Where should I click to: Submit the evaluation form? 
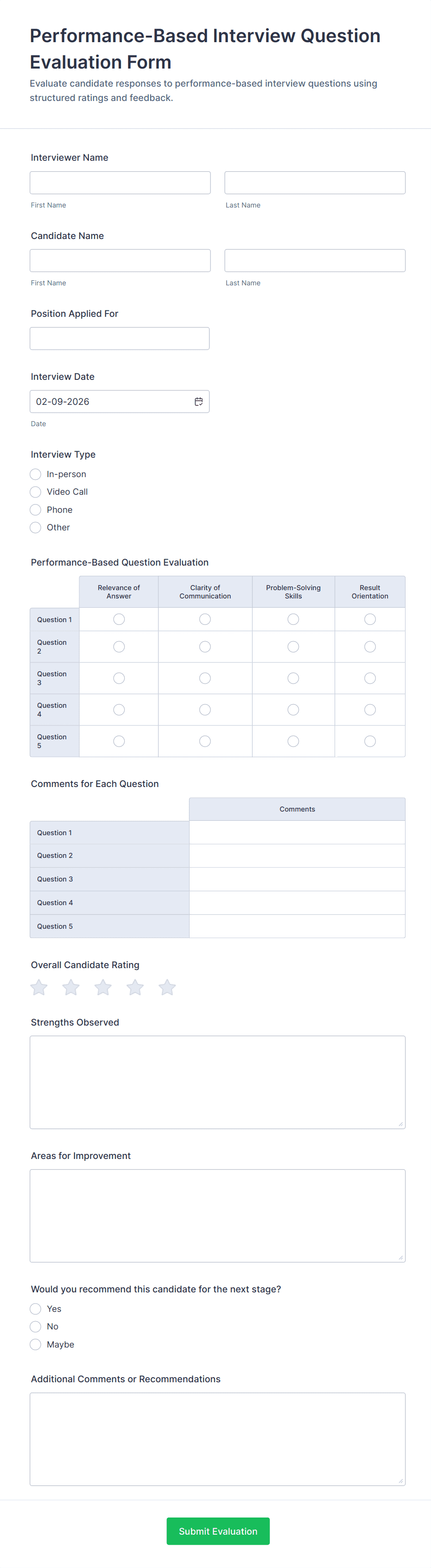pyautogui.click(x=218, y=1531)
